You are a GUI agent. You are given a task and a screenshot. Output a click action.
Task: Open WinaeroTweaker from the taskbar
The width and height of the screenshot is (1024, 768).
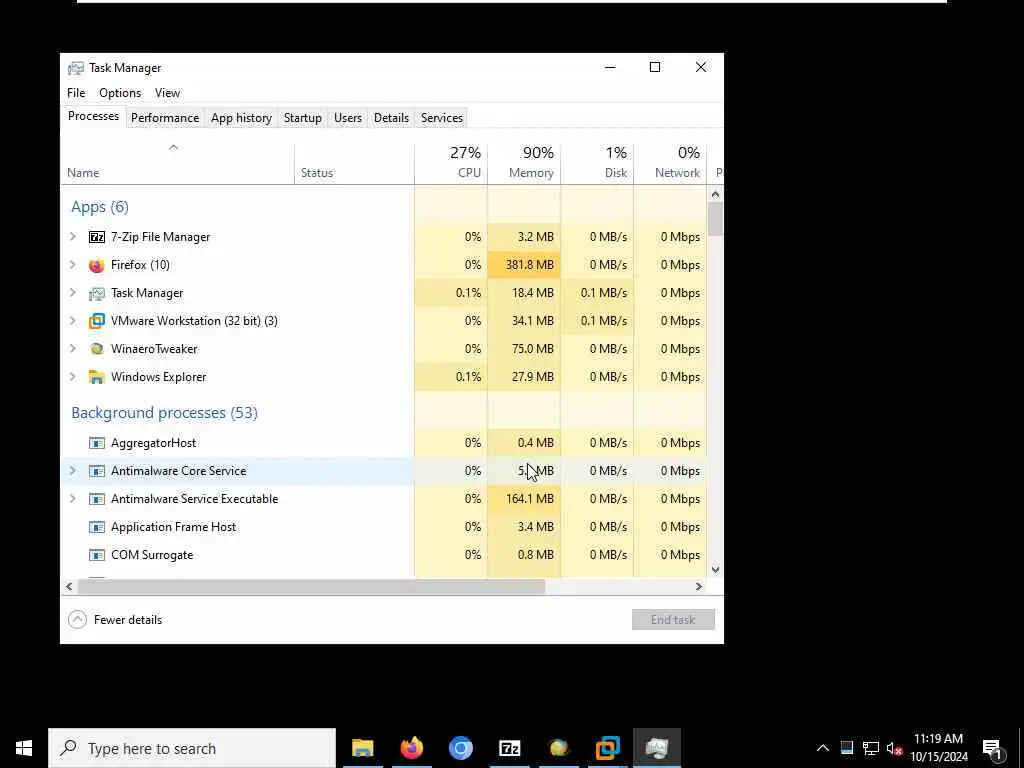558,748
